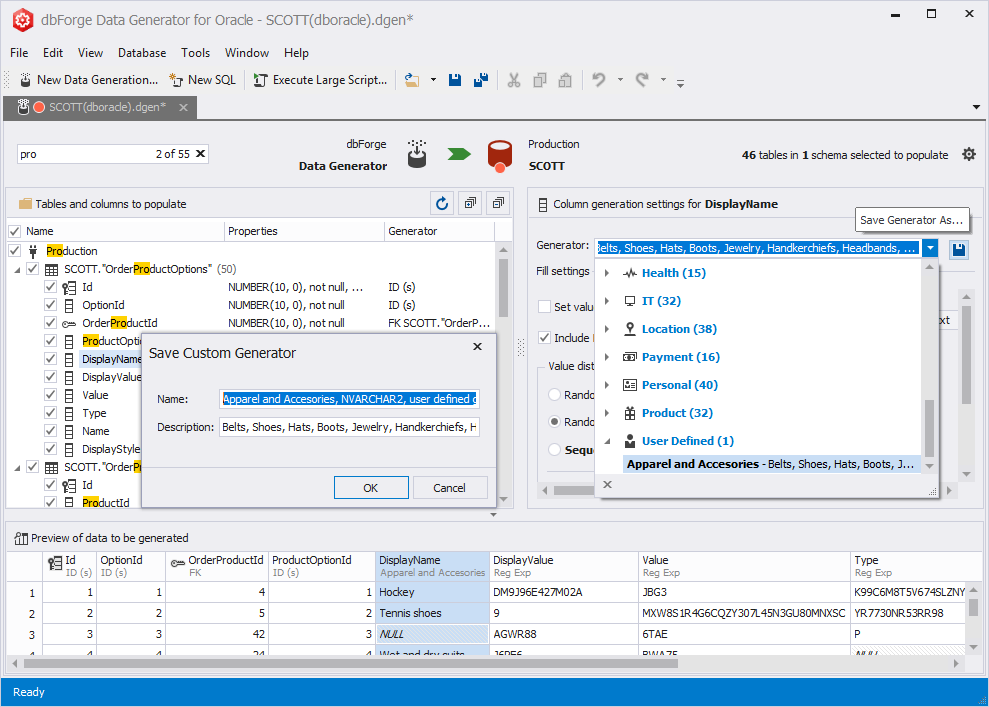Image resolution: width=989 pixels, height=707 pixels.
Task: Uncheck the Production schema checkbox
Action: pos(15,250)
